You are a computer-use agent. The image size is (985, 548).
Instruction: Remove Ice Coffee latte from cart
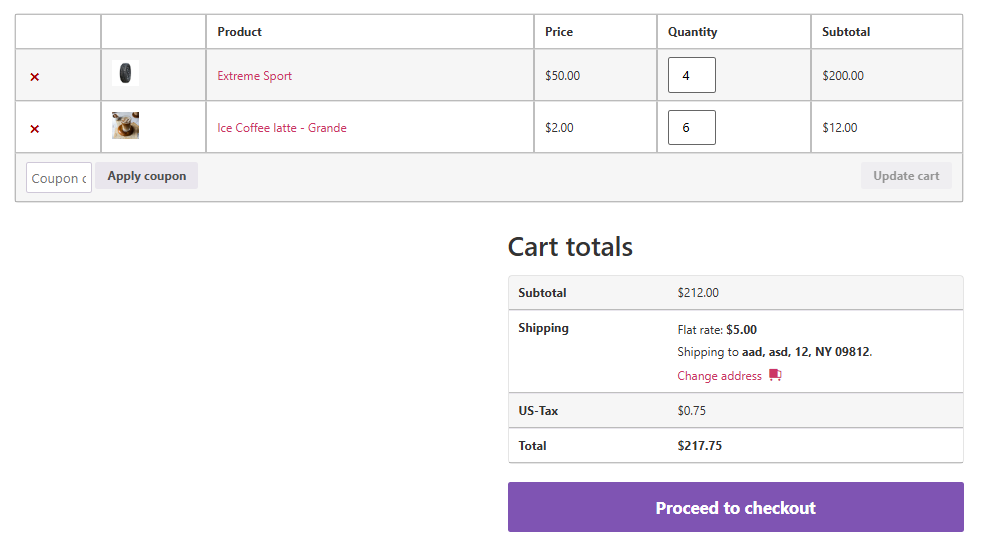click(x=35, y=129)
